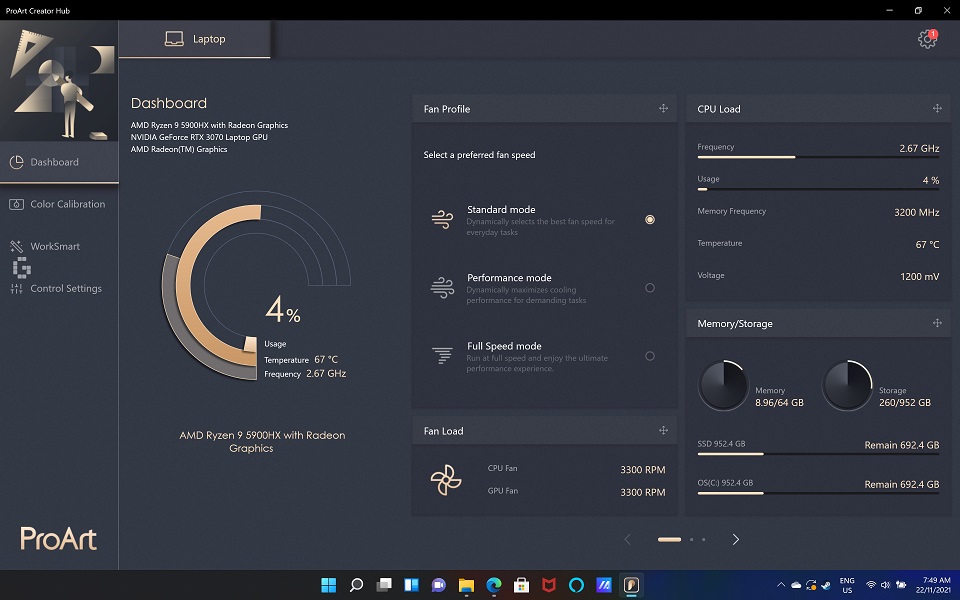Open taskbar clock showing 7:49 AM

pyautogui.click(x=933, y=585)
